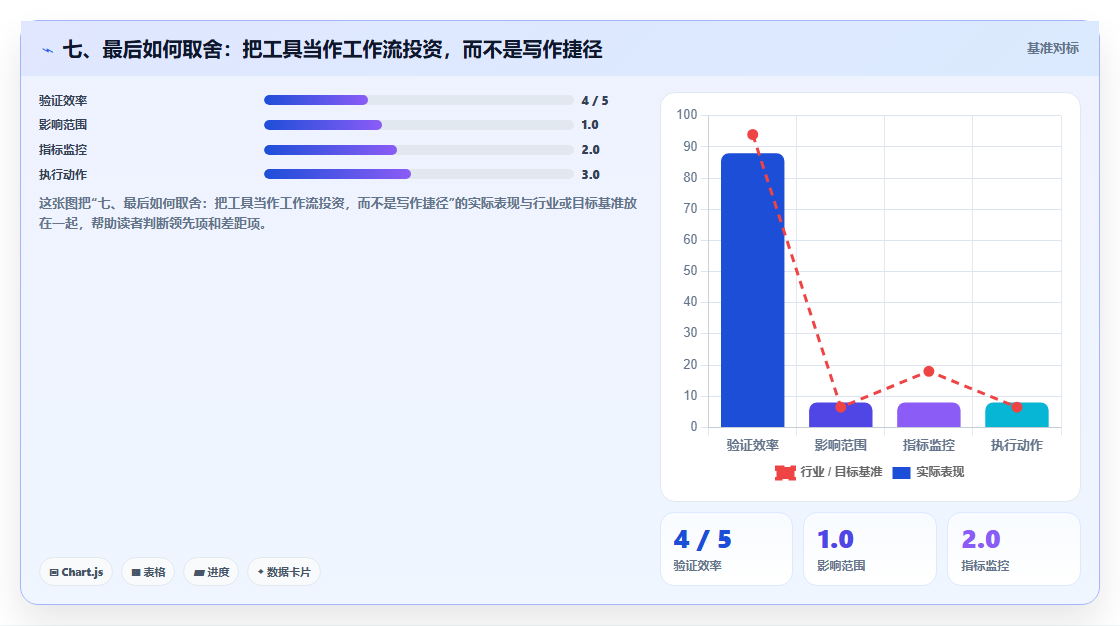Click the lightning icon beside the title
This screenshot has width=1120, height=626.
[47, 50]
